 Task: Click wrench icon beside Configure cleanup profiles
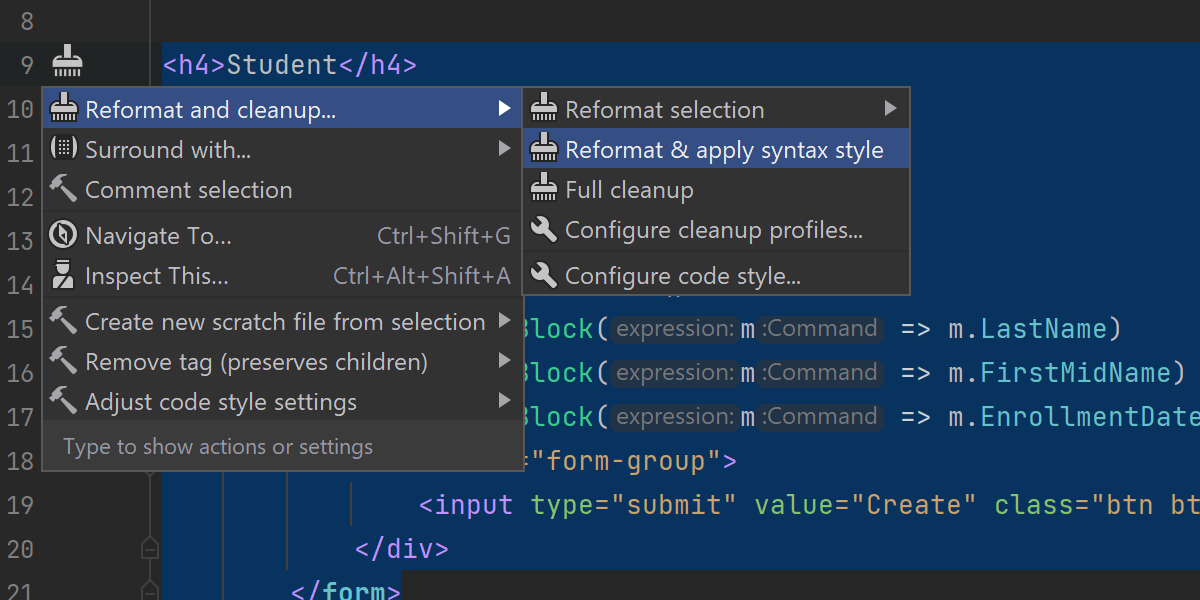pos(544,230)
